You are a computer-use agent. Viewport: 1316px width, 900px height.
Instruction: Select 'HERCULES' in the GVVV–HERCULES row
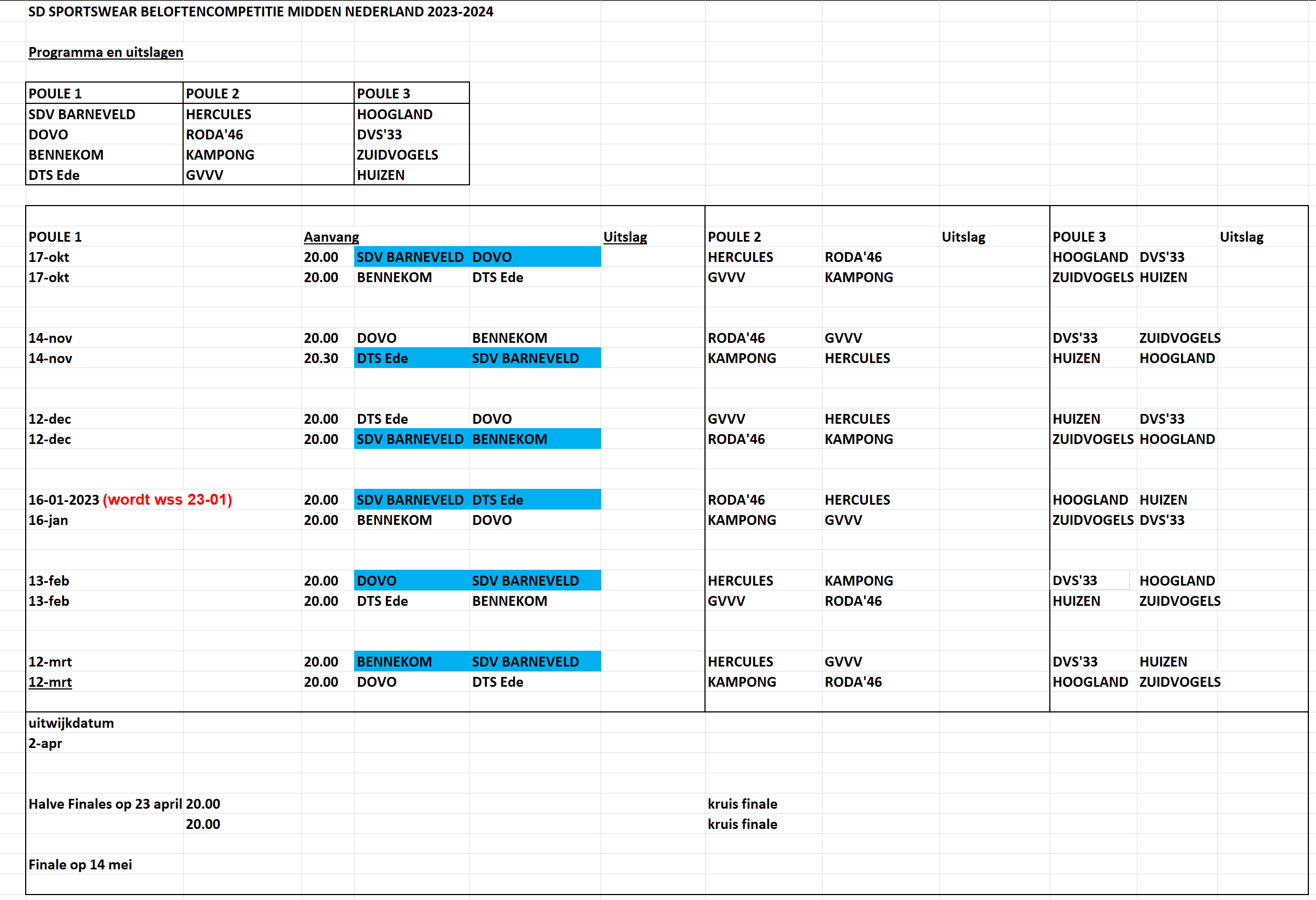click(x=857, y=419)
